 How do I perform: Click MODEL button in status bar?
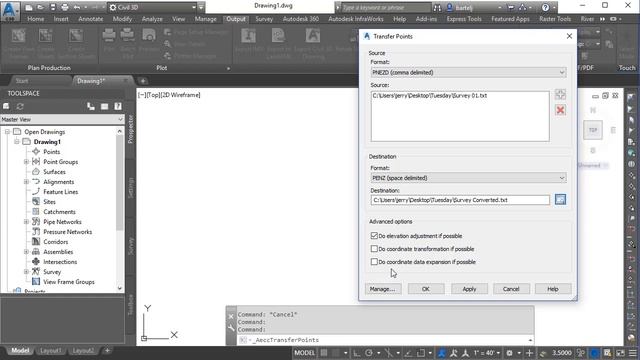304,353
